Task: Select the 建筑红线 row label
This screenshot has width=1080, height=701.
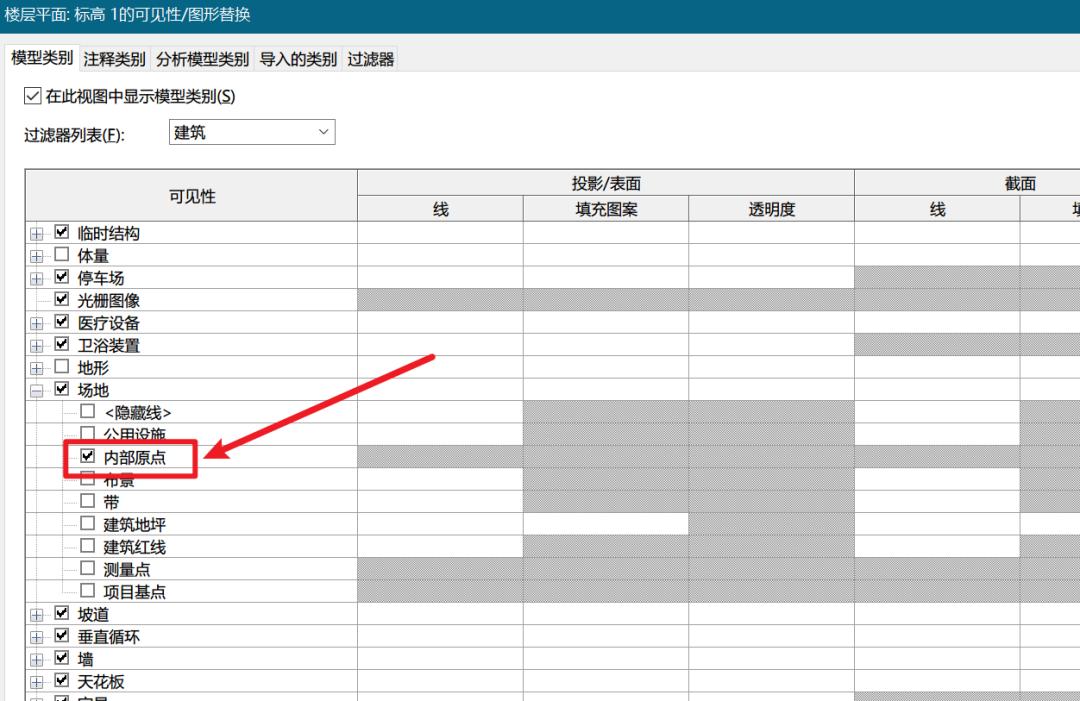Action: (x=134, y=547)
